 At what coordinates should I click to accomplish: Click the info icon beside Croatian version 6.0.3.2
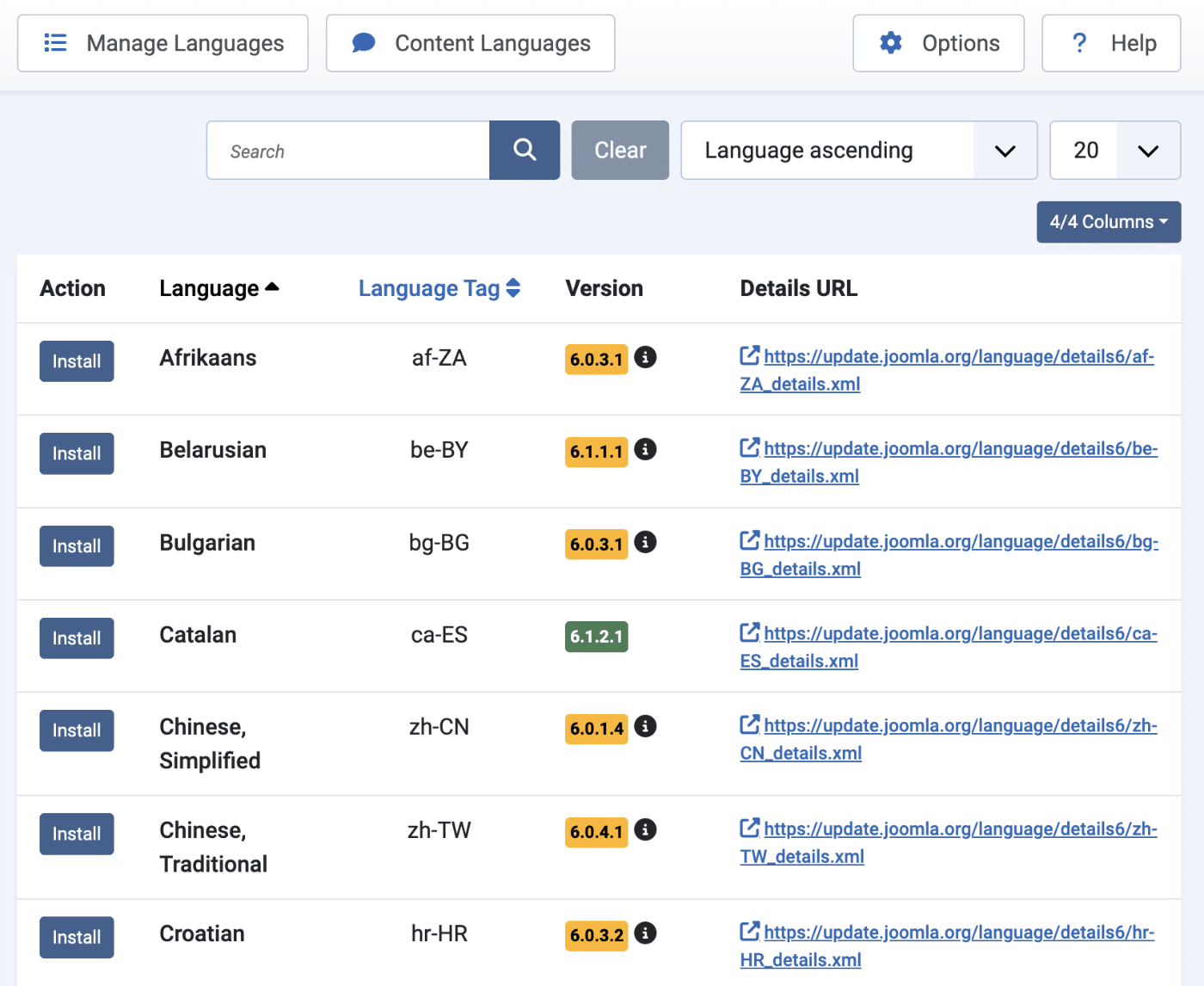click(645, 933)
